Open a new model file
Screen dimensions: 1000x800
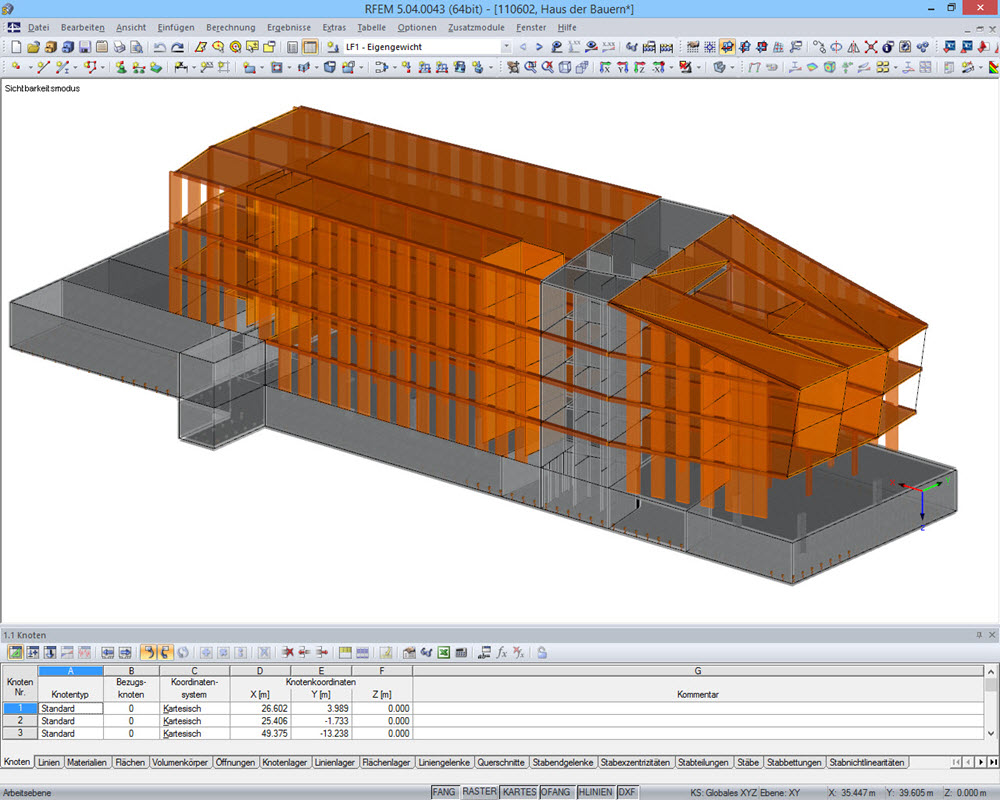(x=17, y=46)
